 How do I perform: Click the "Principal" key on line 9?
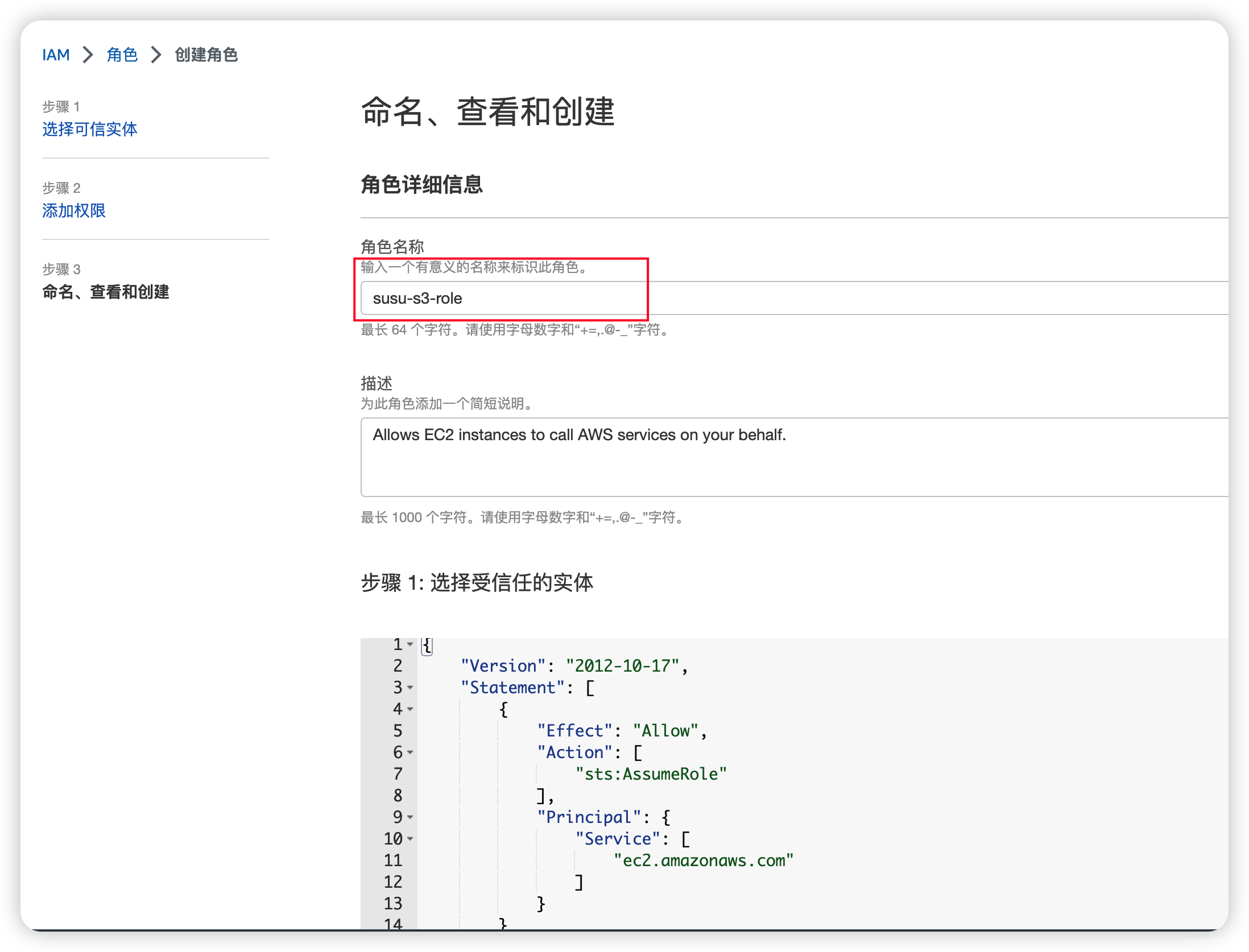point(589,817)
